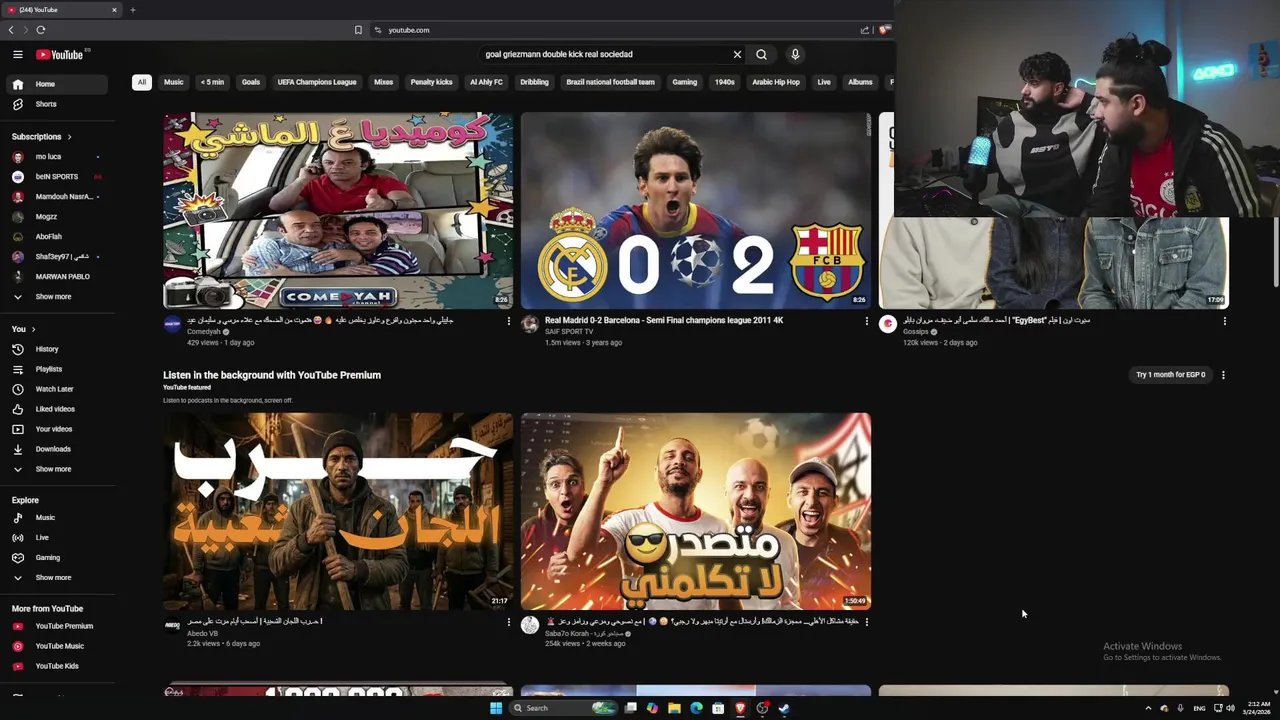Screen dimensions: 1280x720
Task: Click the YouTube logo
Action: pos(60,54)
